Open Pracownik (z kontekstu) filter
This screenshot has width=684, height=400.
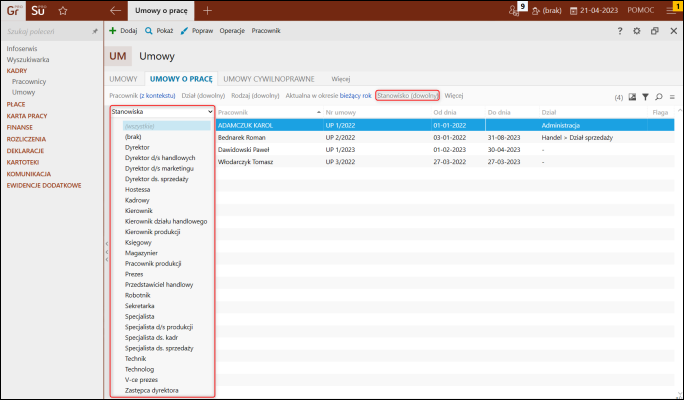(x=142, y=96)
